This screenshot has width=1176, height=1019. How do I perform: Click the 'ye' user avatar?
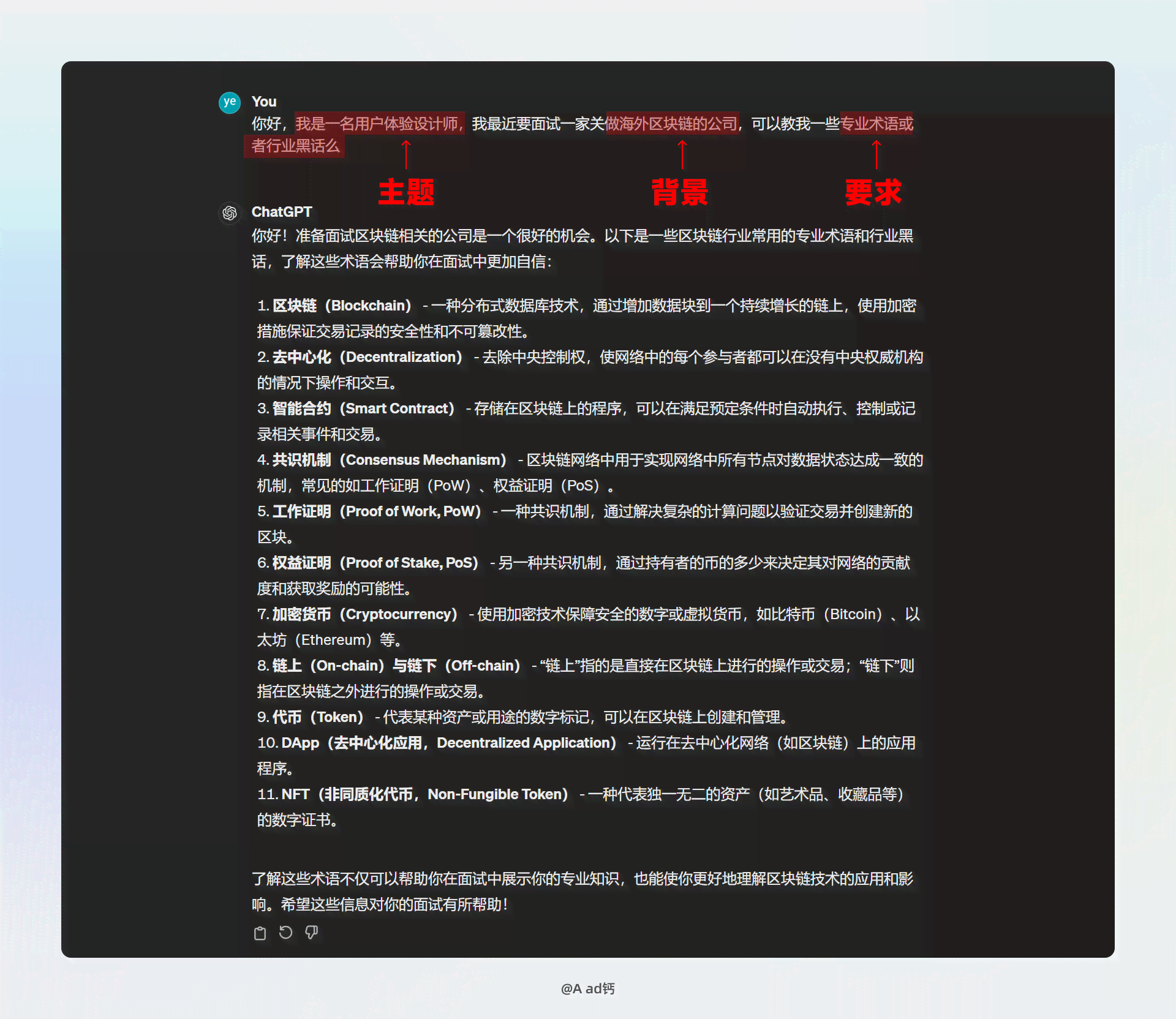pos(230,102)
